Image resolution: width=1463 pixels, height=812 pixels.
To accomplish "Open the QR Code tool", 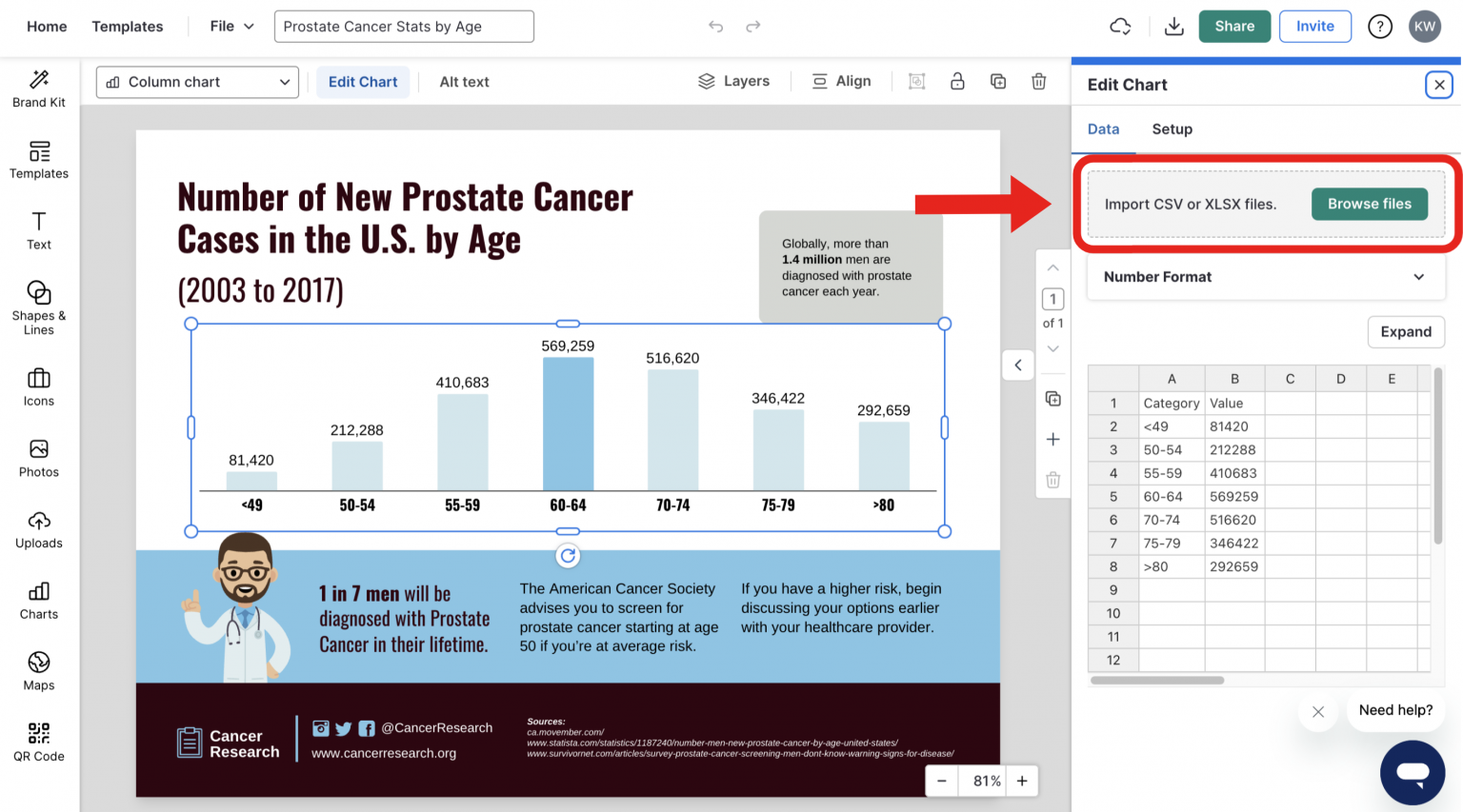I will pyautogui.click(x=39, y=743).
